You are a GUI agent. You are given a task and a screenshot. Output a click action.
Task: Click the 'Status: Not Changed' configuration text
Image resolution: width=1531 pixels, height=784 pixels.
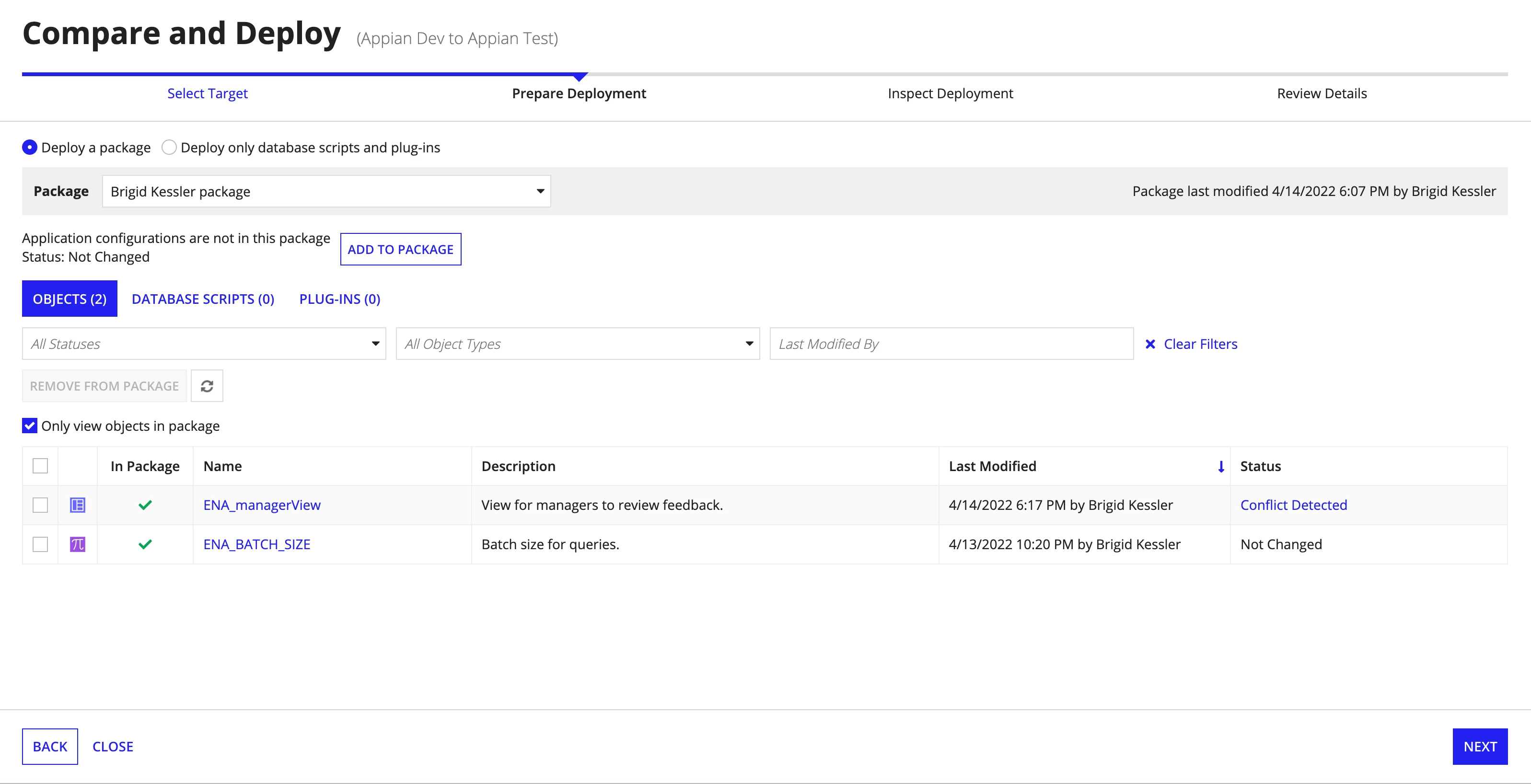(86, 257)
